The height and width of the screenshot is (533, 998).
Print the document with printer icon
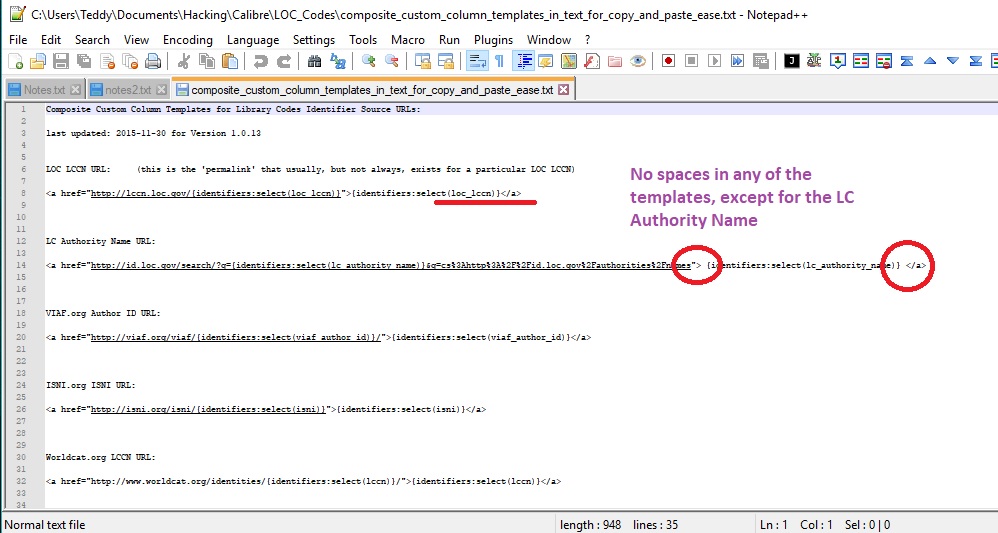[153, 61]
